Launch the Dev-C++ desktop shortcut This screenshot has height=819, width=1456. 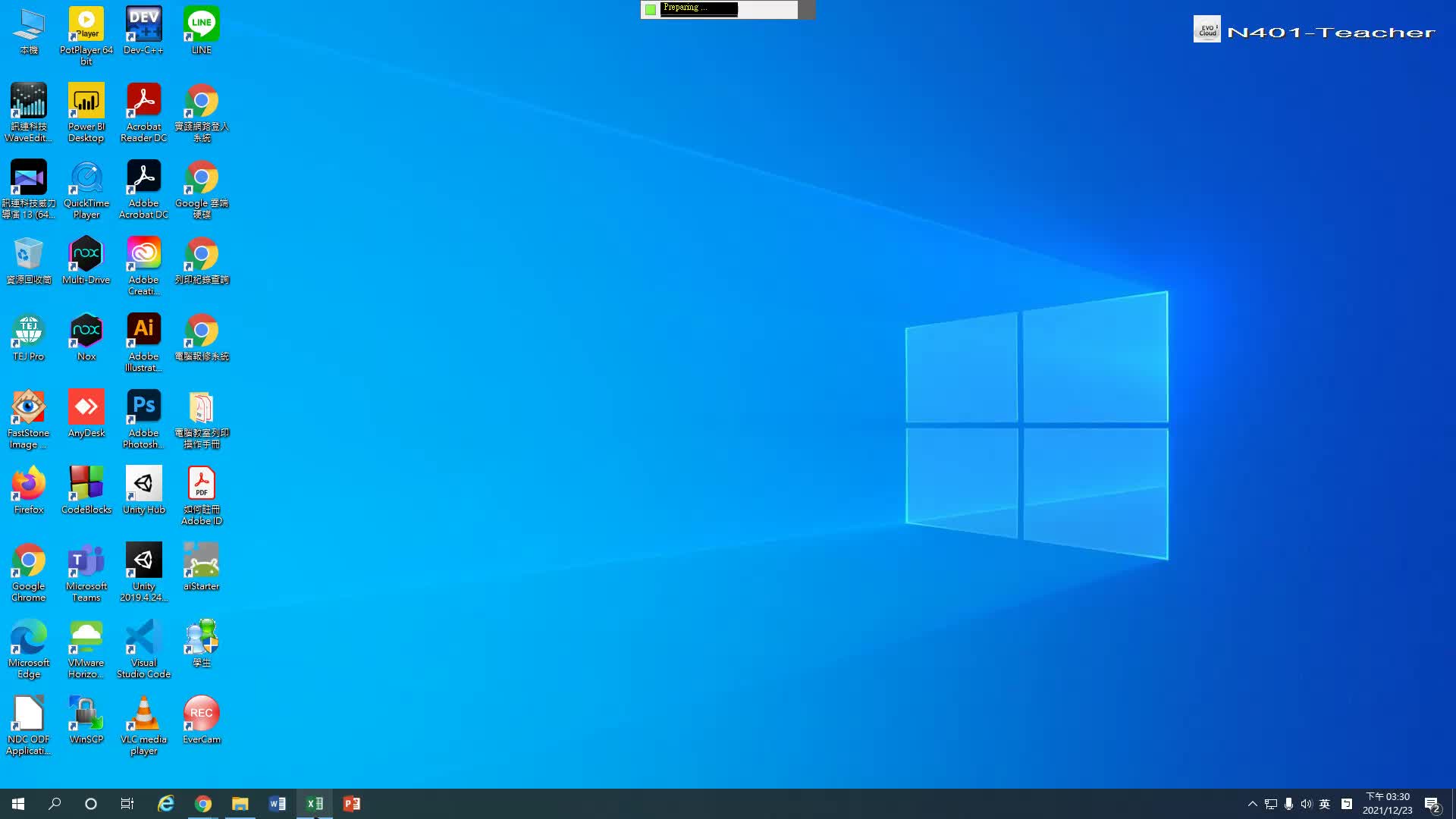click(143, 30)
